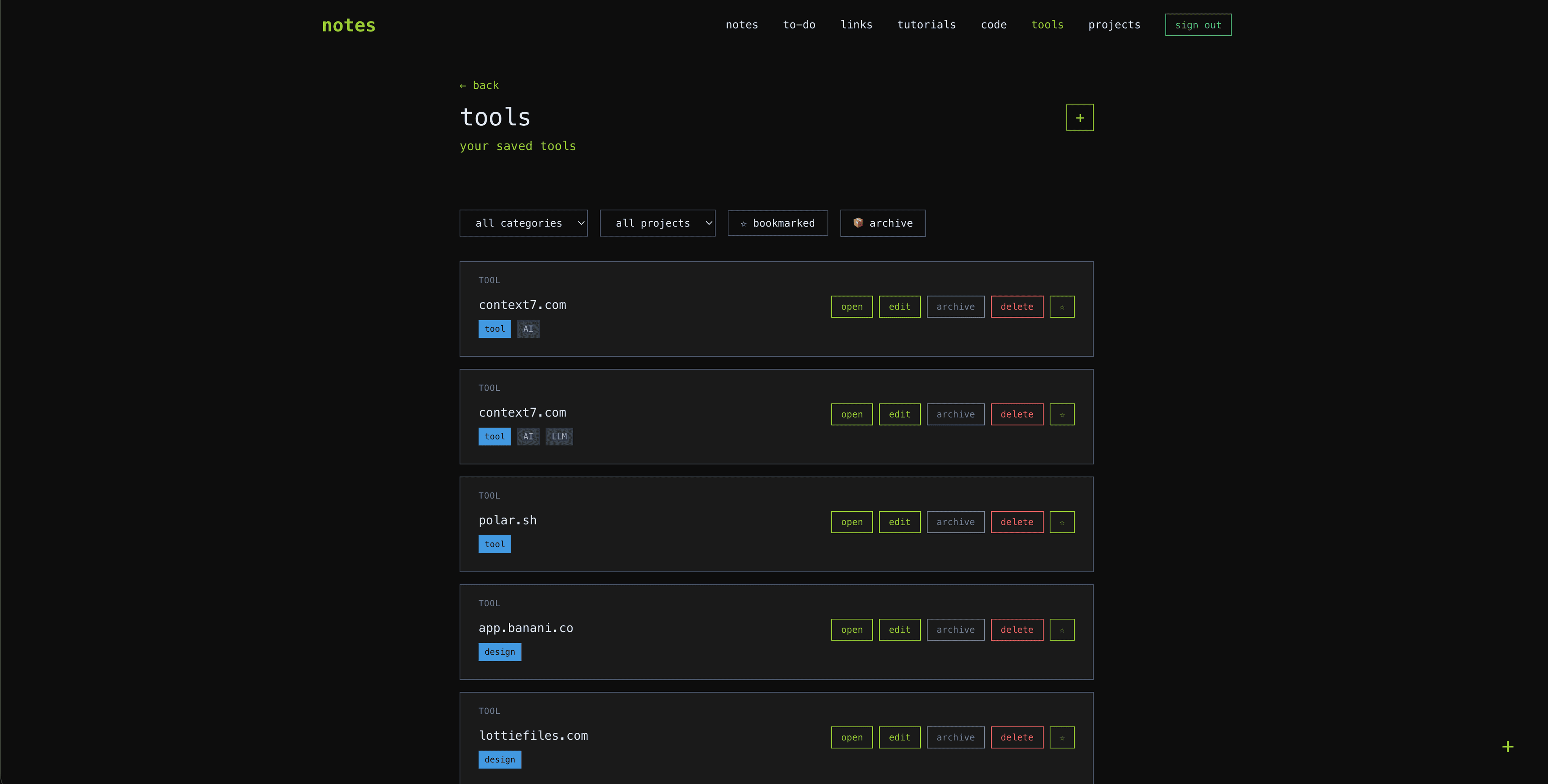This screenshot has height=784, width=1548.
Task: Toggle the archive filter with box icon
Action: [882, 223]
